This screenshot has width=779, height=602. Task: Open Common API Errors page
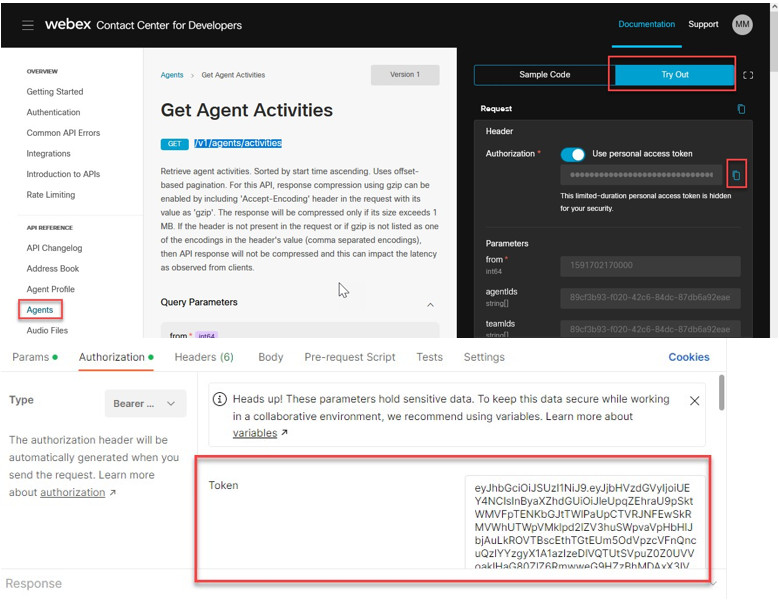[63, 133]
